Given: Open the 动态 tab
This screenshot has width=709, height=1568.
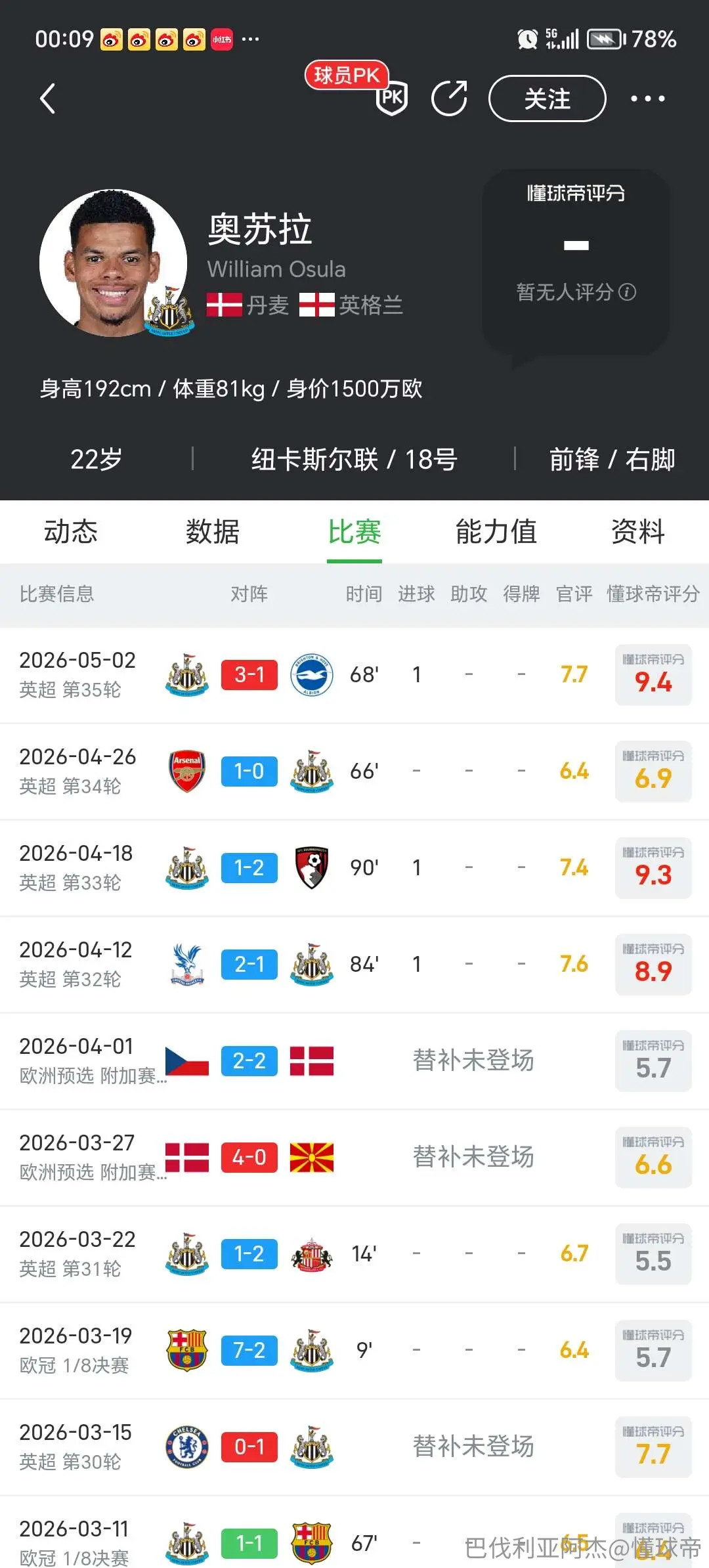Looking at the screenshot, I should 70,531.
